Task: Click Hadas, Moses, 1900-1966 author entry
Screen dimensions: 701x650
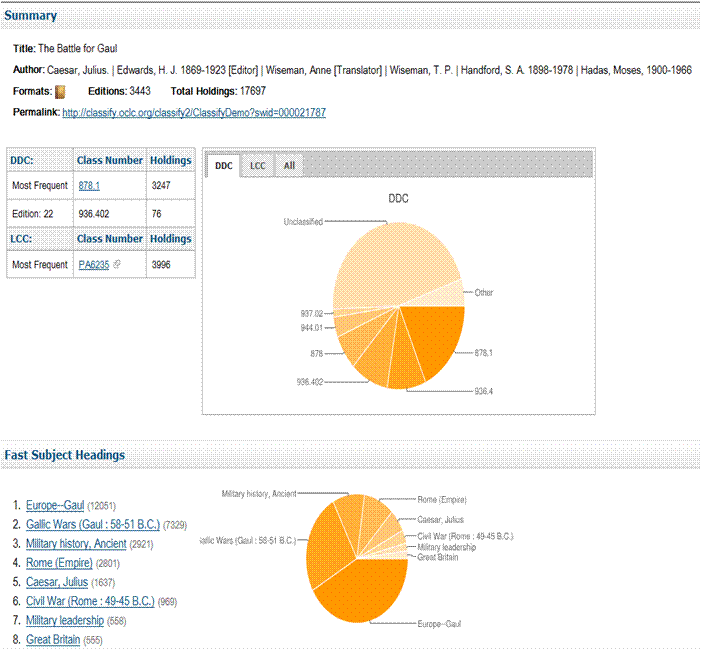Action: tap(636, 70)
